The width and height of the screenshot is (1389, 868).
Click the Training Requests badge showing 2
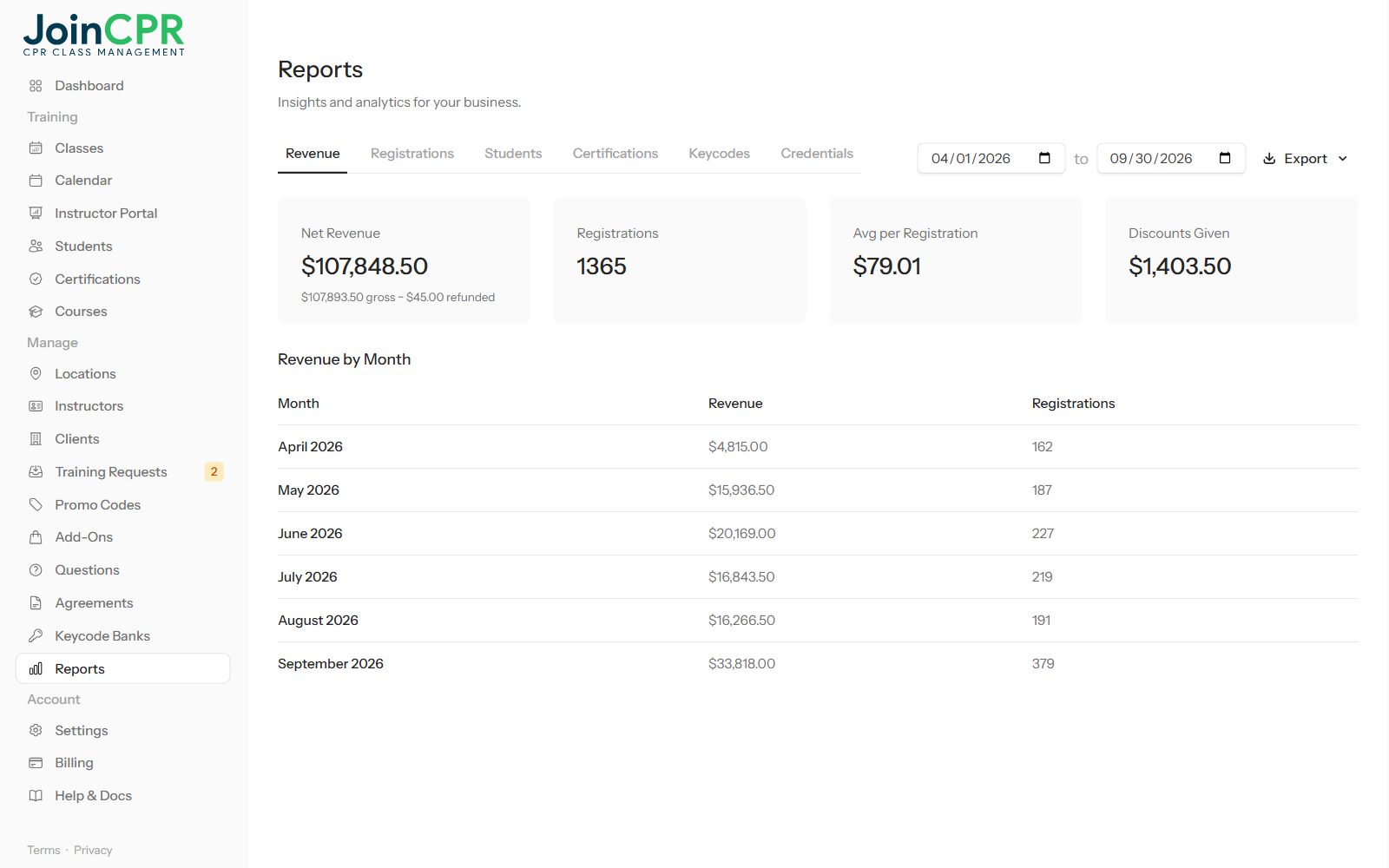214,472
